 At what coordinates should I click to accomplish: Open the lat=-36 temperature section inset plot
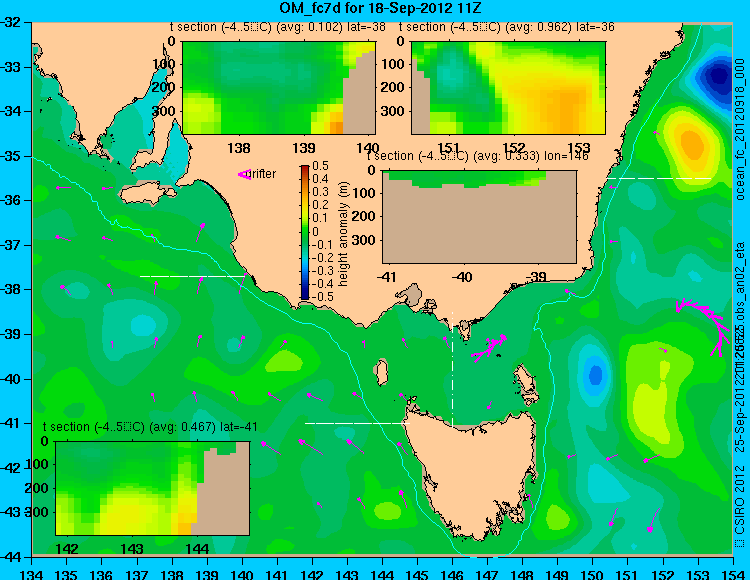pyautogui.click(x=508, y=88)
